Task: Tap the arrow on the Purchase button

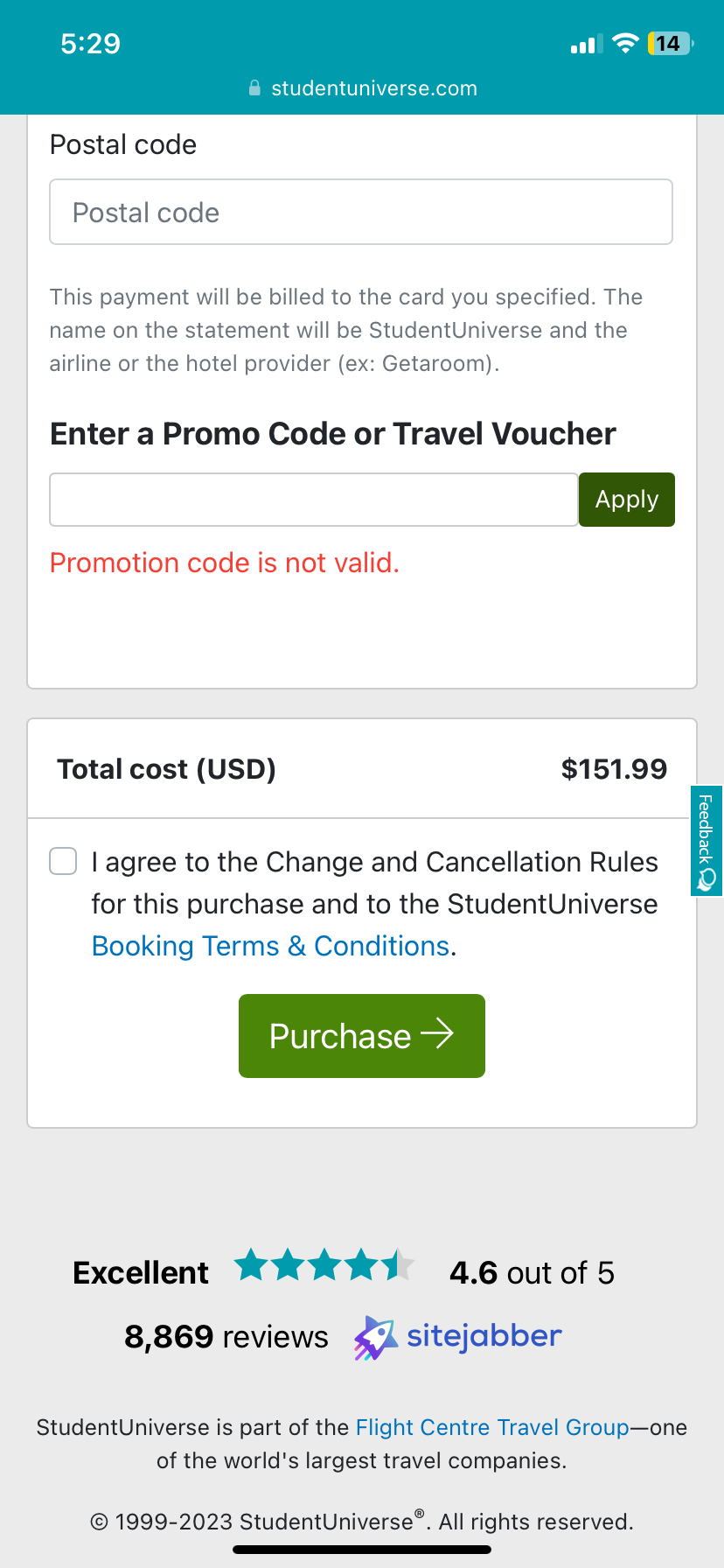Action: click(x=437, y=1034)
